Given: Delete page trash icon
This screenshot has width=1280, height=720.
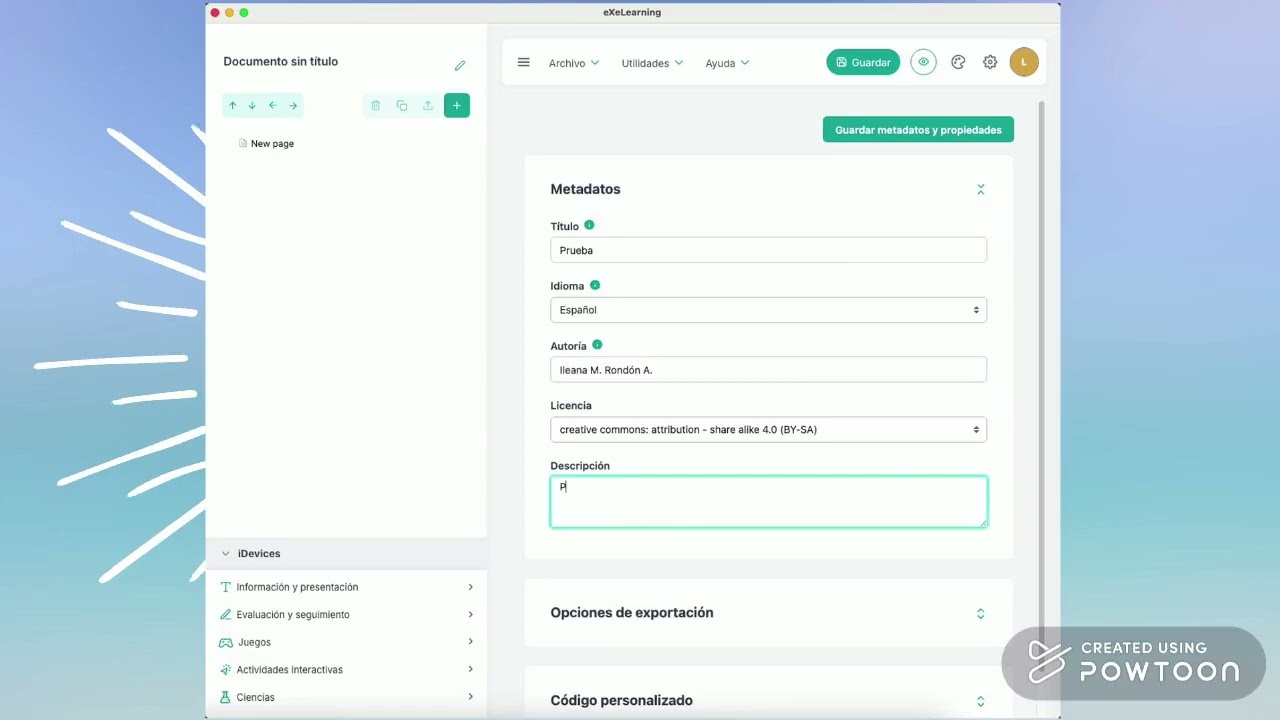Looking at the screenshot, I should 376,105.
